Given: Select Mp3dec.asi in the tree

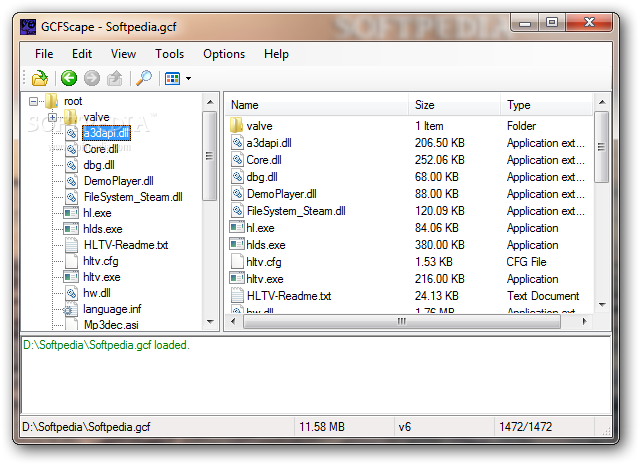Looking at the screenshot, I should pyautogui.click(x=111, y=325).
